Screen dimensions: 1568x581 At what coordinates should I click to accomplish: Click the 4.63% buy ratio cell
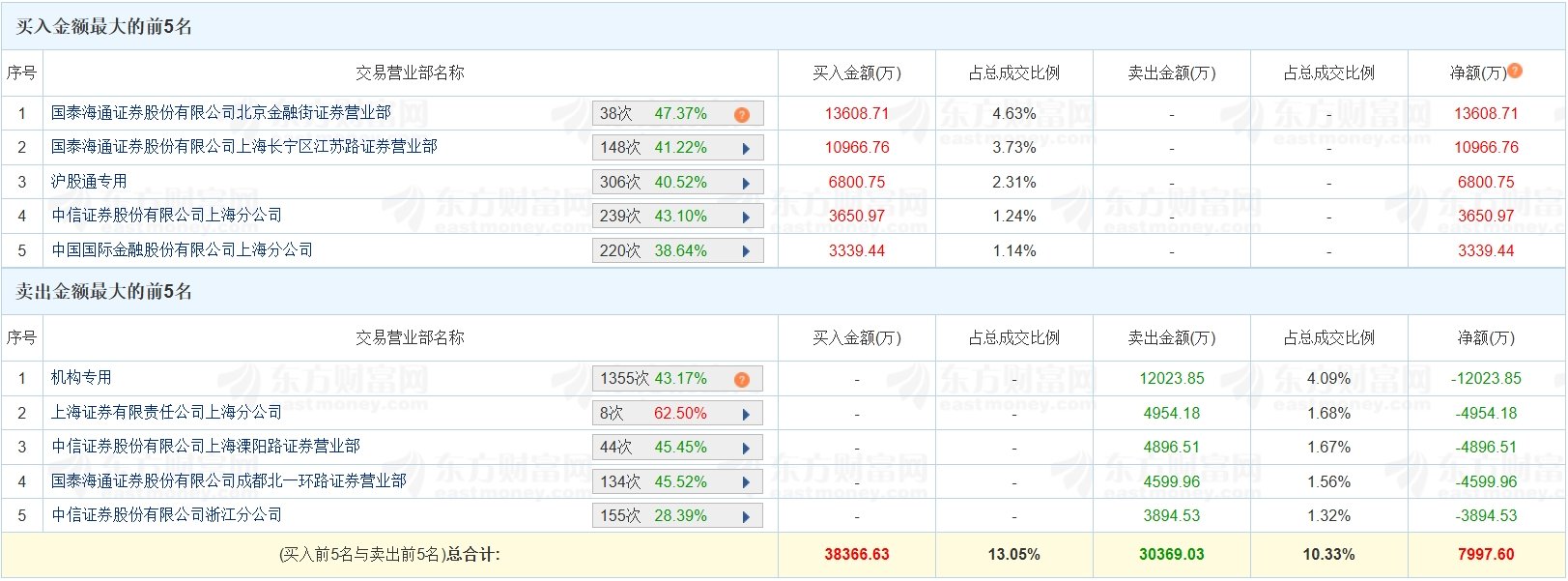(1014, 114)
